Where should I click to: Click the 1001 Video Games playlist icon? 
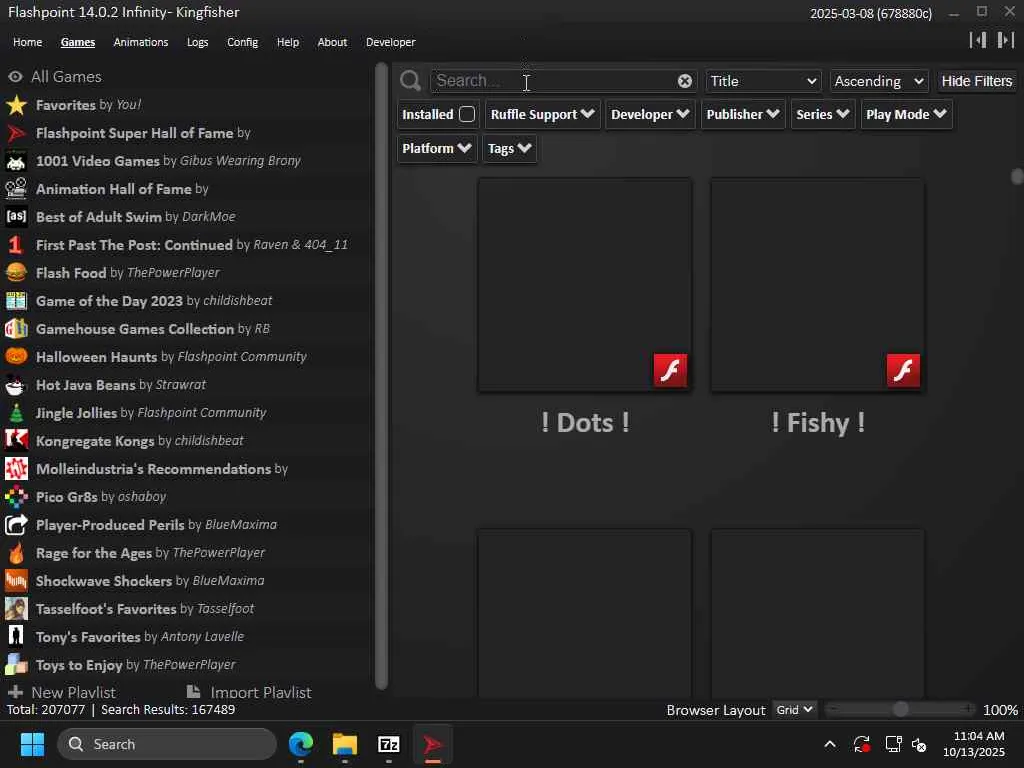[16, 161]
